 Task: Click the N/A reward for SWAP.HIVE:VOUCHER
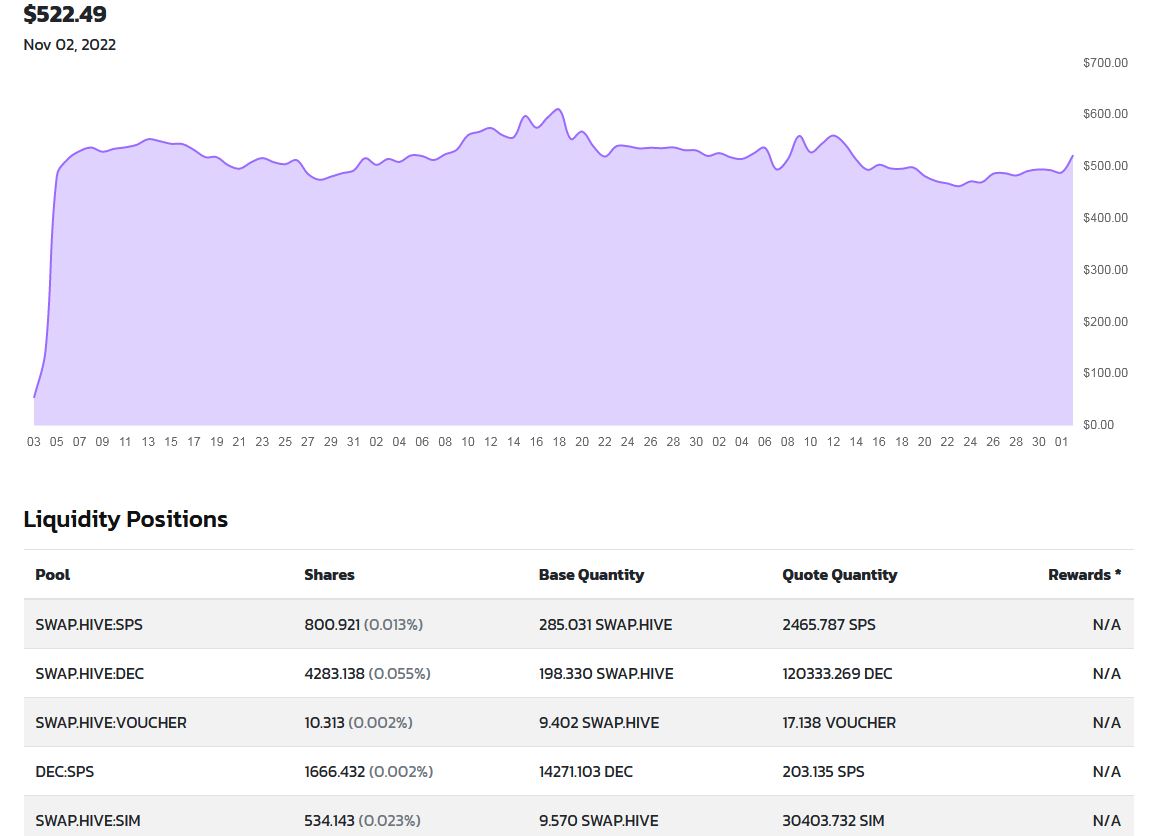click(x=1106, y=723)
